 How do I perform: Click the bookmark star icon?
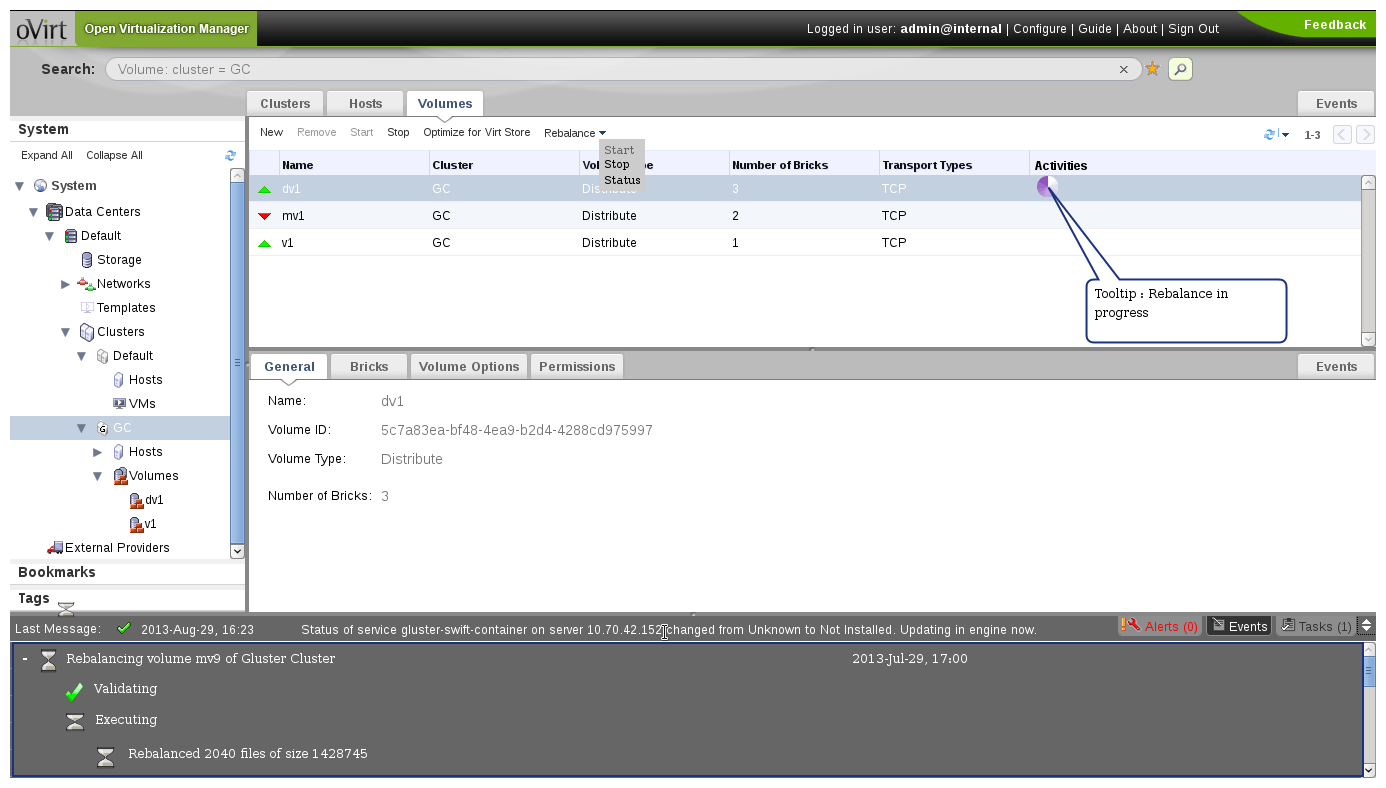point(1152,69)
